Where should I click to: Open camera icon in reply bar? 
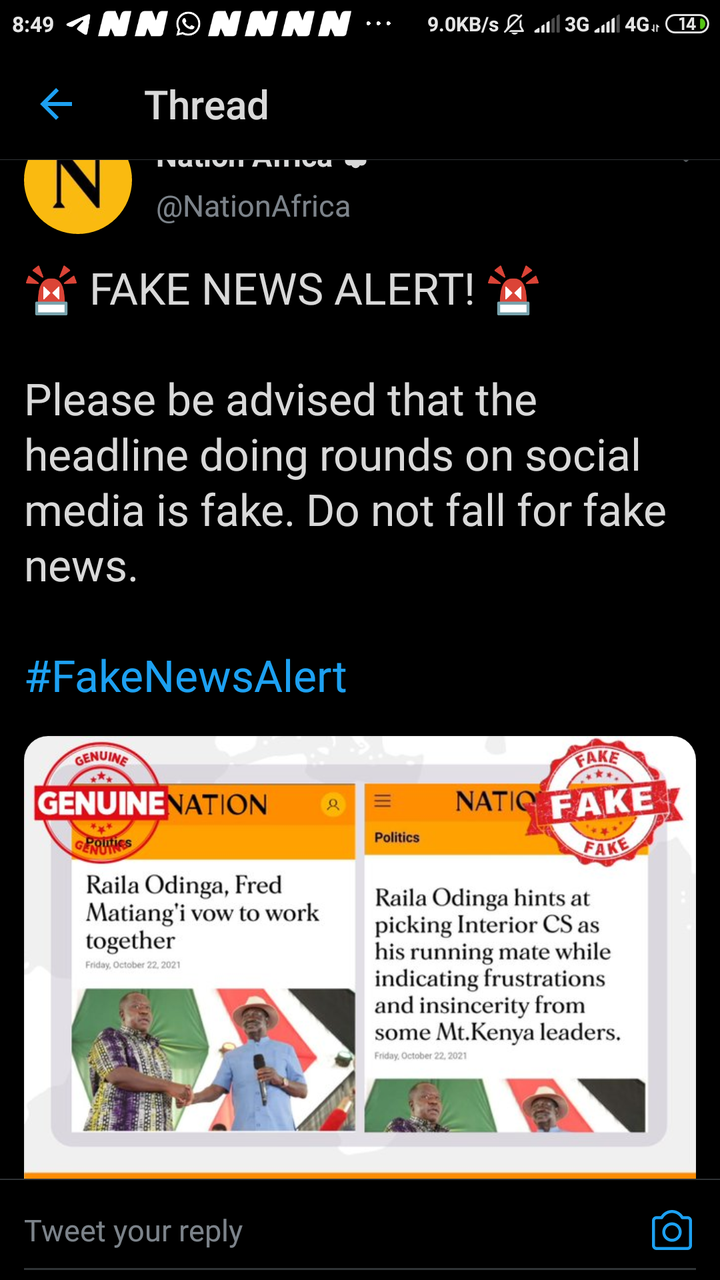671,1230
